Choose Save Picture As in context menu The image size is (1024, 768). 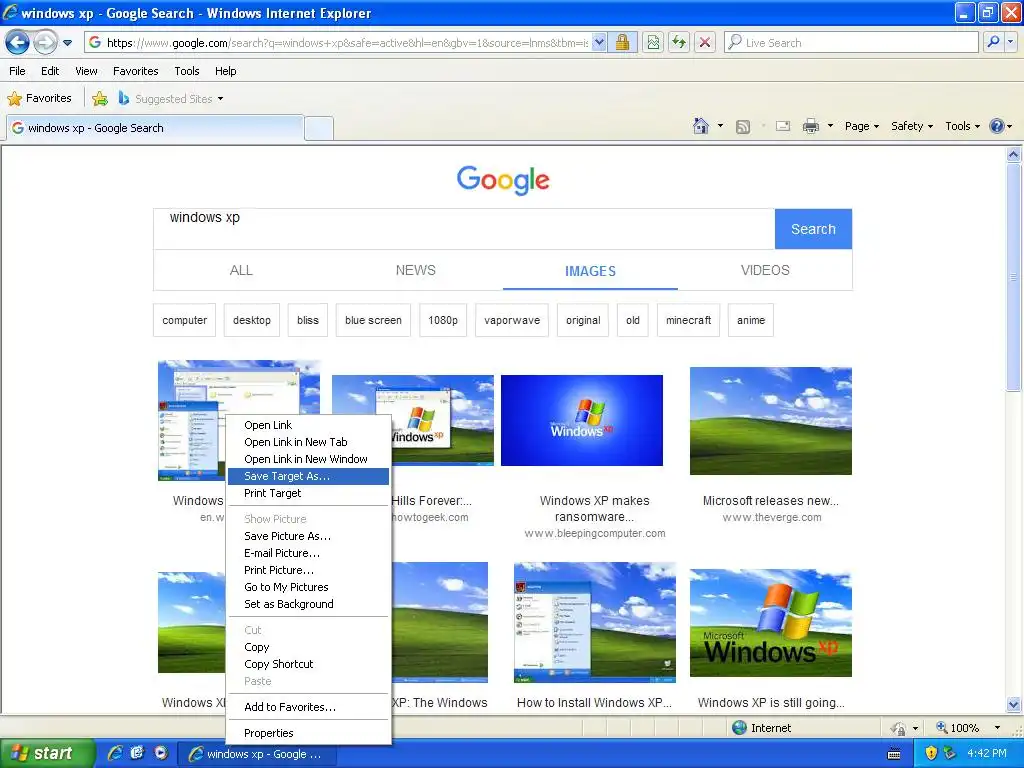point(308,536)
